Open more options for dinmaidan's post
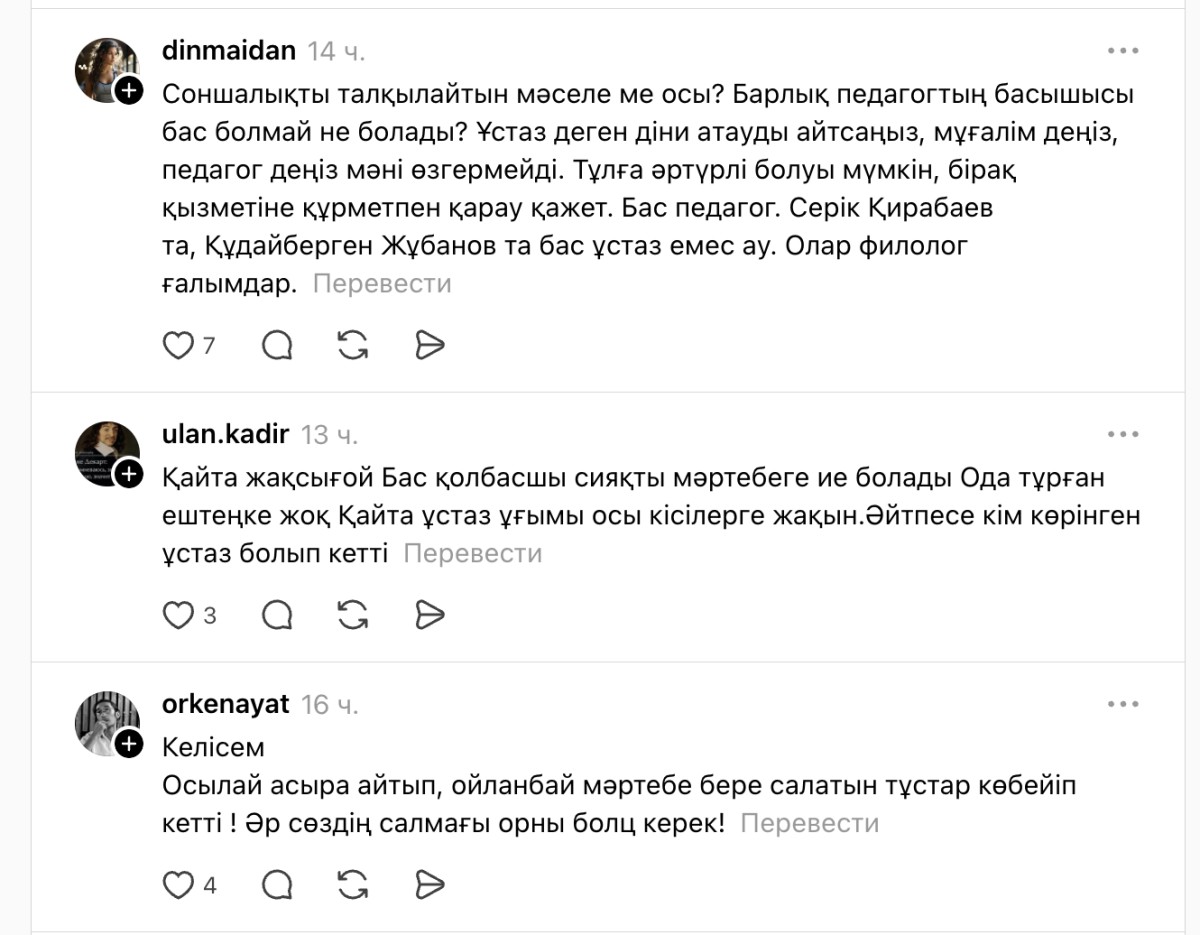The image size is (1200, 935). (1123, 50)
